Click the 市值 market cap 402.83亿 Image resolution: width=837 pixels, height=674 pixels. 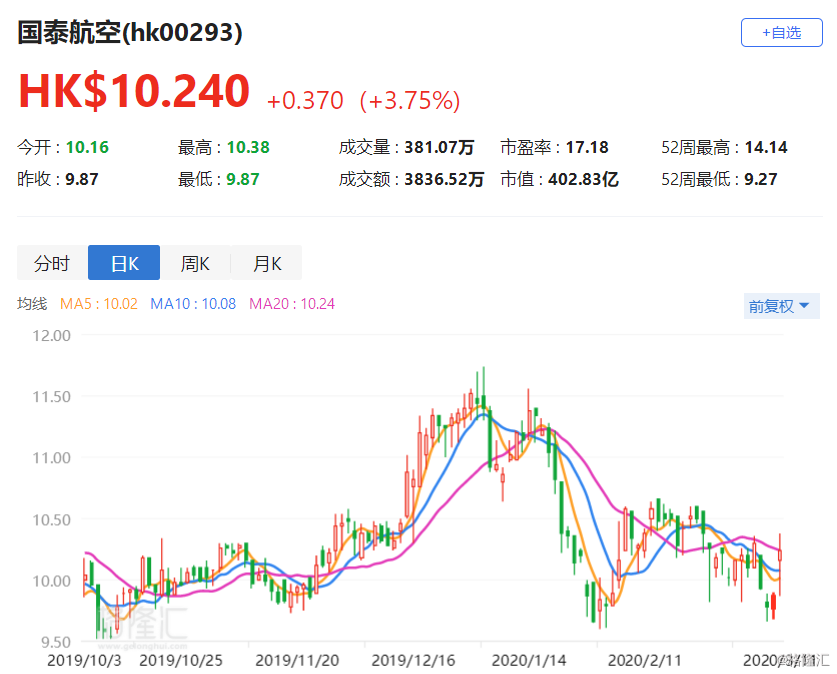click(x=583, y=179)
